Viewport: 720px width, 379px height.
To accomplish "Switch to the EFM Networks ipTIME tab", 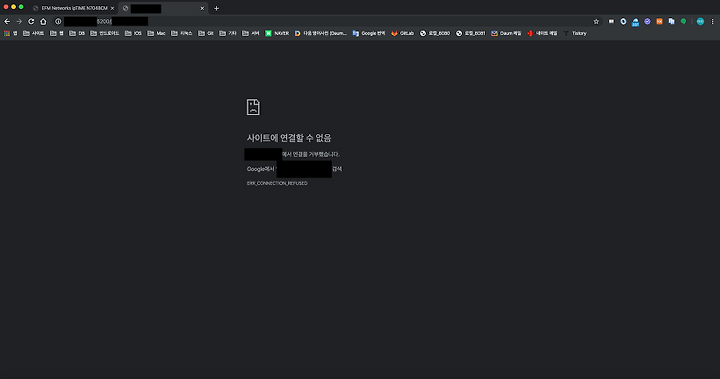I will pyautogui.click(x=73, y=8).
